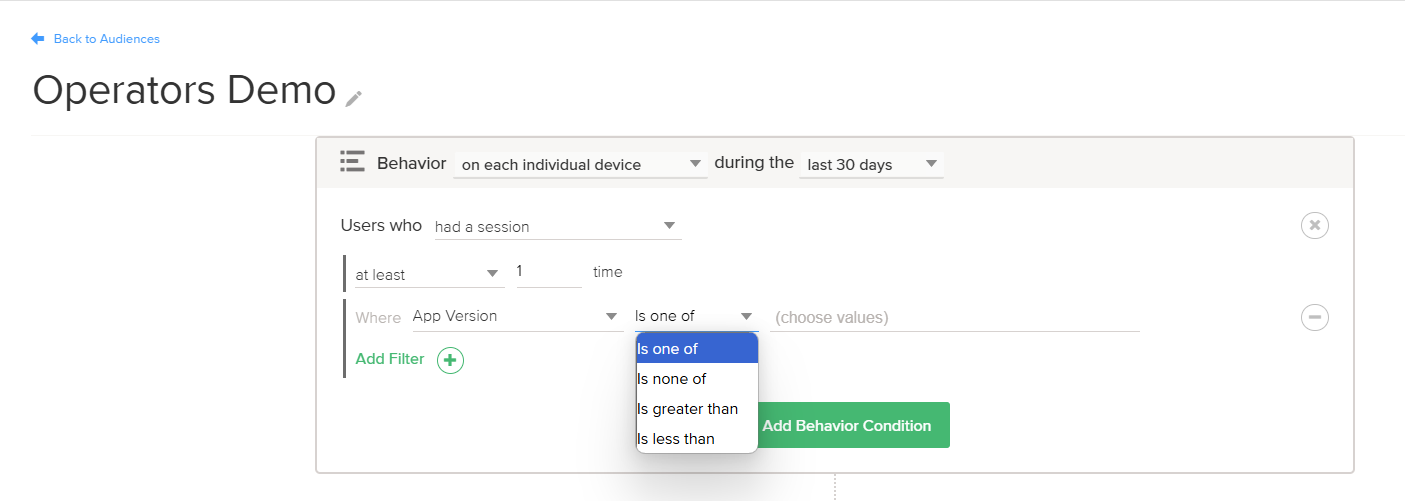Open the App Version attribute dropdown
1405x501 pixels.
tap(517, 317)
